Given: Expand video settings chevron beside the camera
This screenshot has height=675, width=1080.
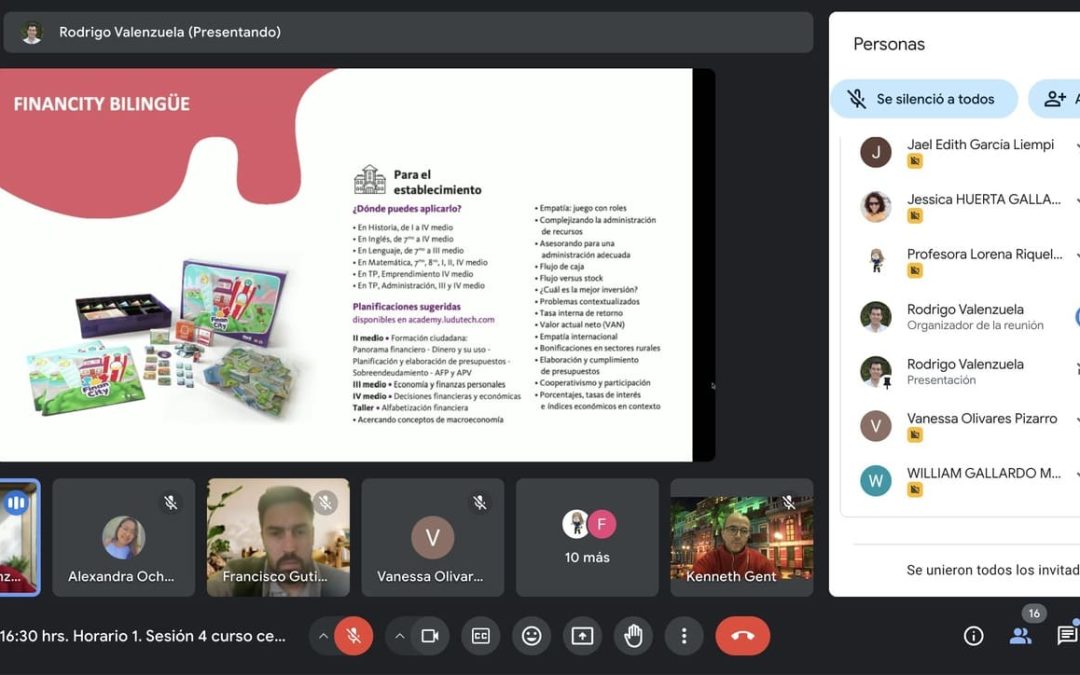Looking at the screenshot, I should click(399, 636).
